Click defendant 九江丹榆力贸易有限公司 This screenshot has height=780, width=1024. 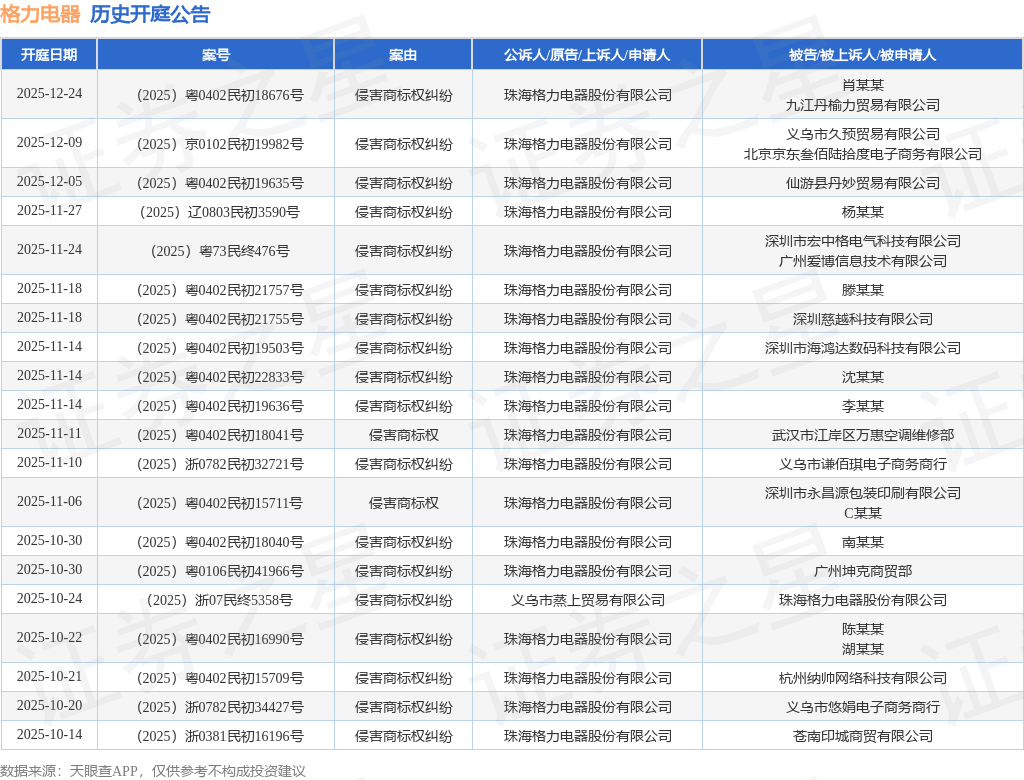tap(863, 105)
